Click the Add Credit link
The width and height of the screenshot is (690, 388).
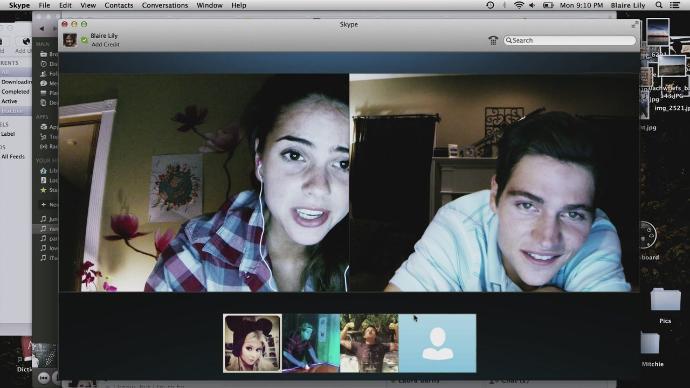[x=105, y=44]
